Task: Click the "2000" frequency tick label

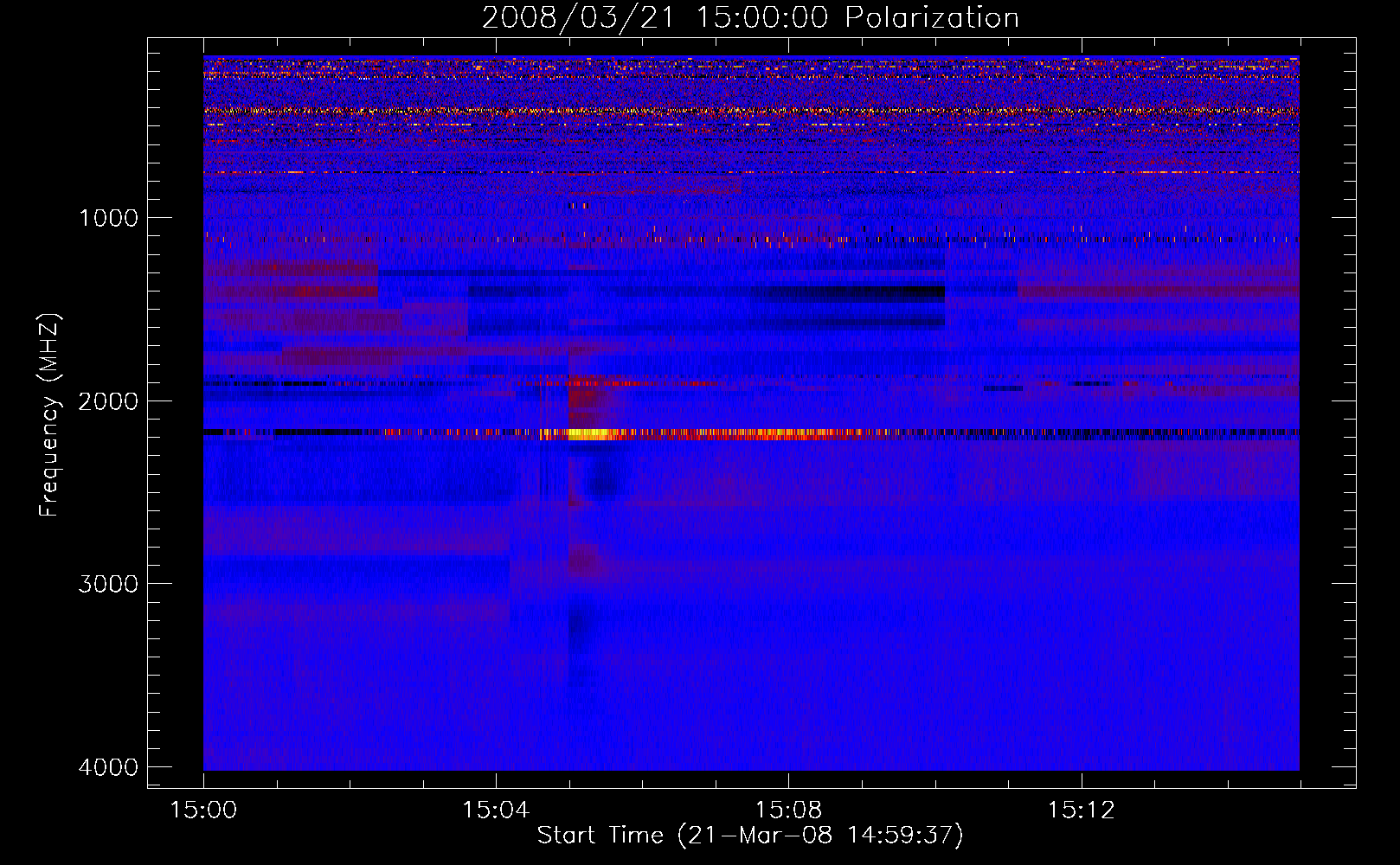Action: (x=108, y=400)
